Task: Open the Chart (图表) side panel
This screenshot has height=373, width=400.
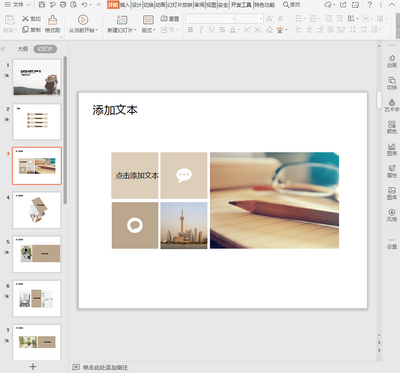Action: 392,149
